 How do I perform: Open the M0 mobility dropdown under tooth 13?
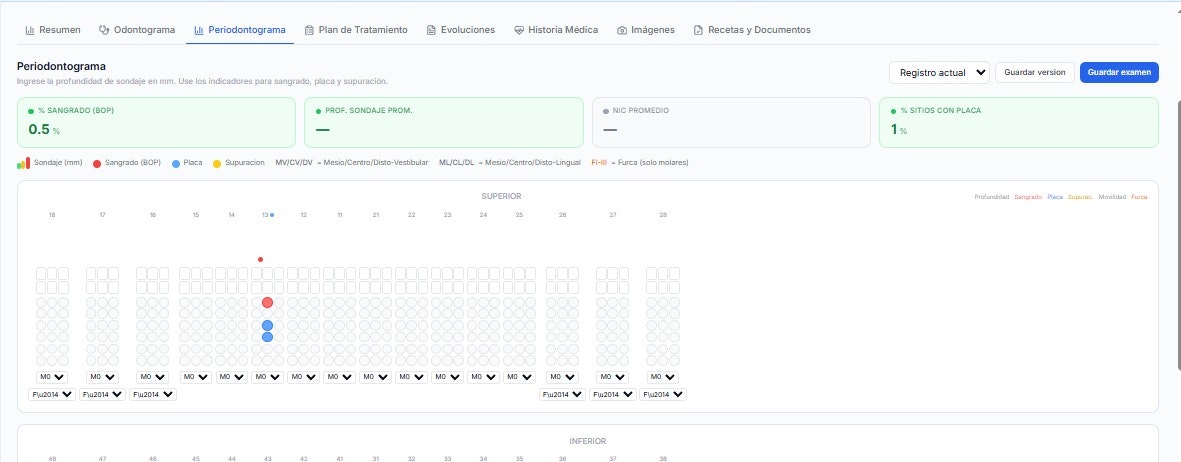tap(267, 377)
